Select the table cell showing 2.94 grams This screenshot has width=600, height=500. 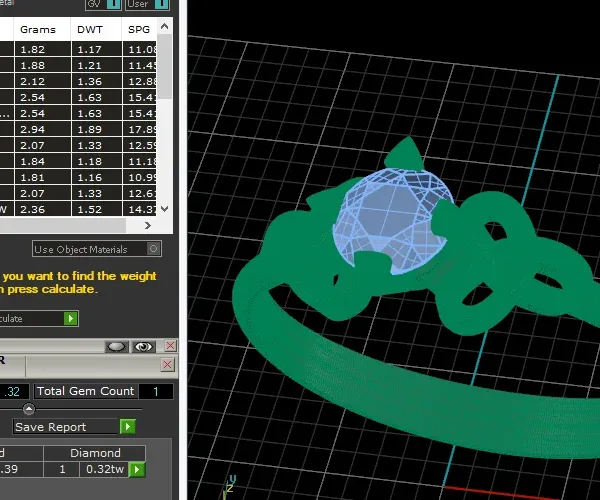(x=42, y=129)
